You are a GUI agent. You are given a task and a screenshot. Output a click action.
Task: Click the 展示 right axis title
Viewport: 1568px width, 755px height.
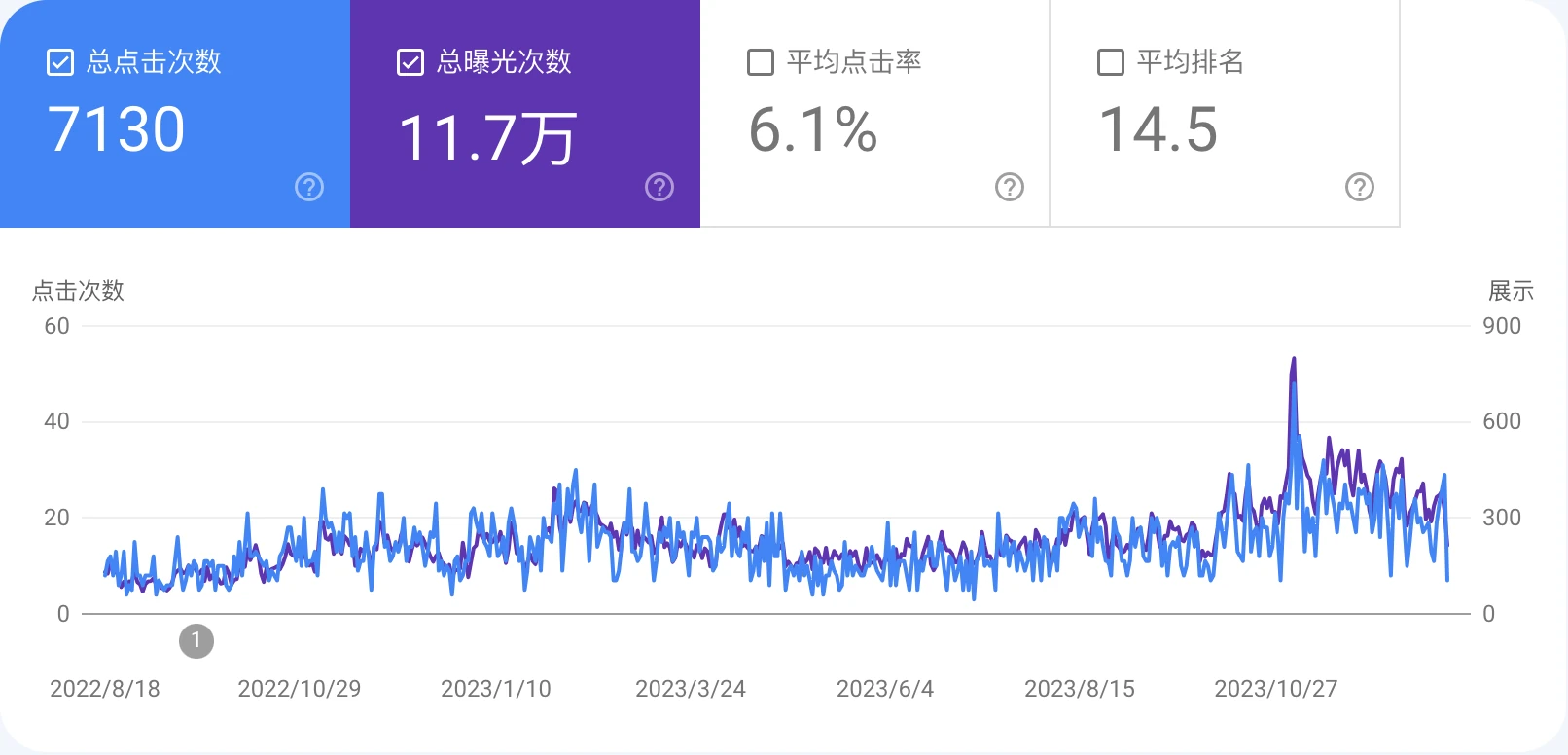(1511, 291)
